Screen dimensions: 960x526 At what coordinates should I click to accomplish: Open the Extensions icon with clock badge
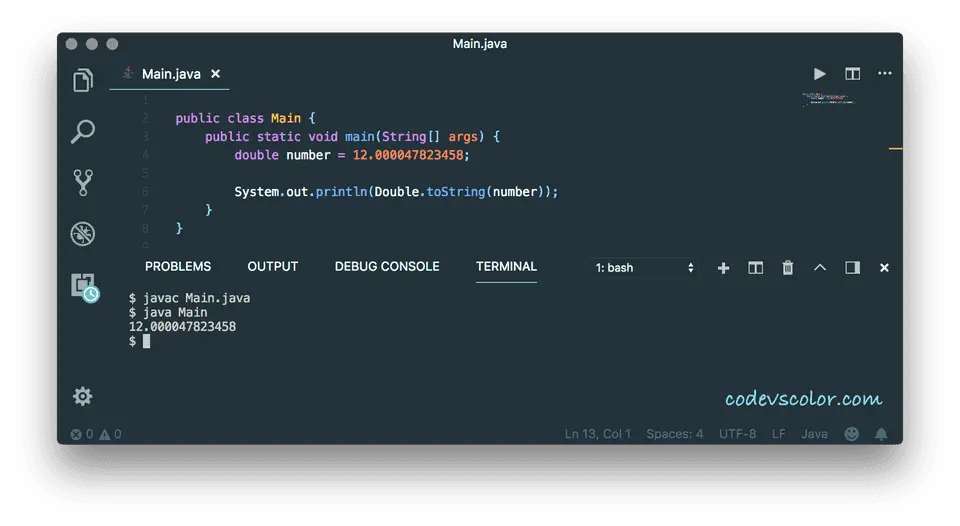[x=84, y=287]
